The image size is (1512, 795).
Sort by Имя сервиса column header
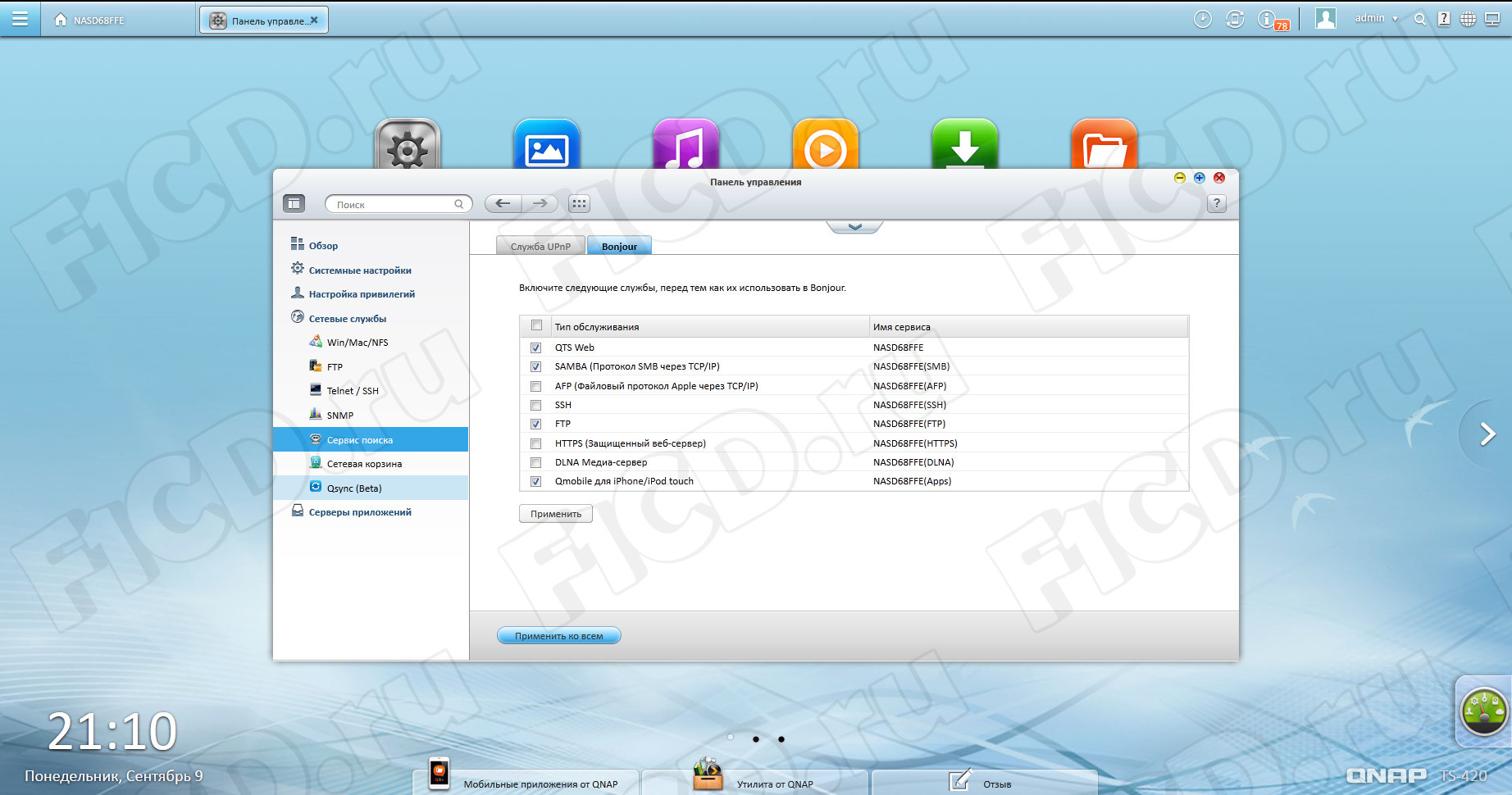pos(1029,326)
